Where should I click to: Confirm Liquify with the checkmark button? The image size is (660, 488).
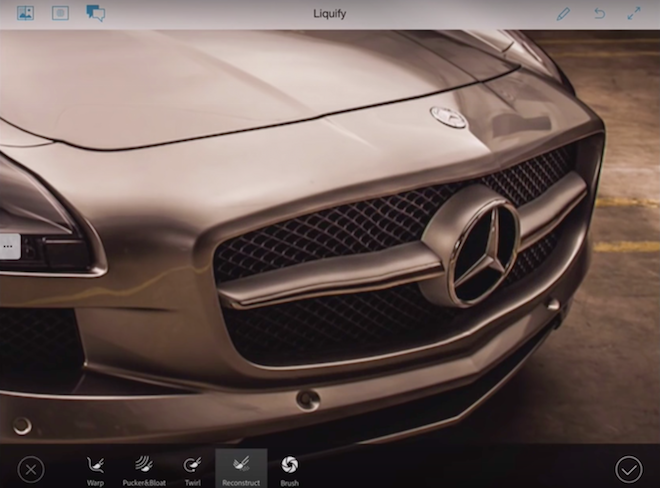point(629,469)
